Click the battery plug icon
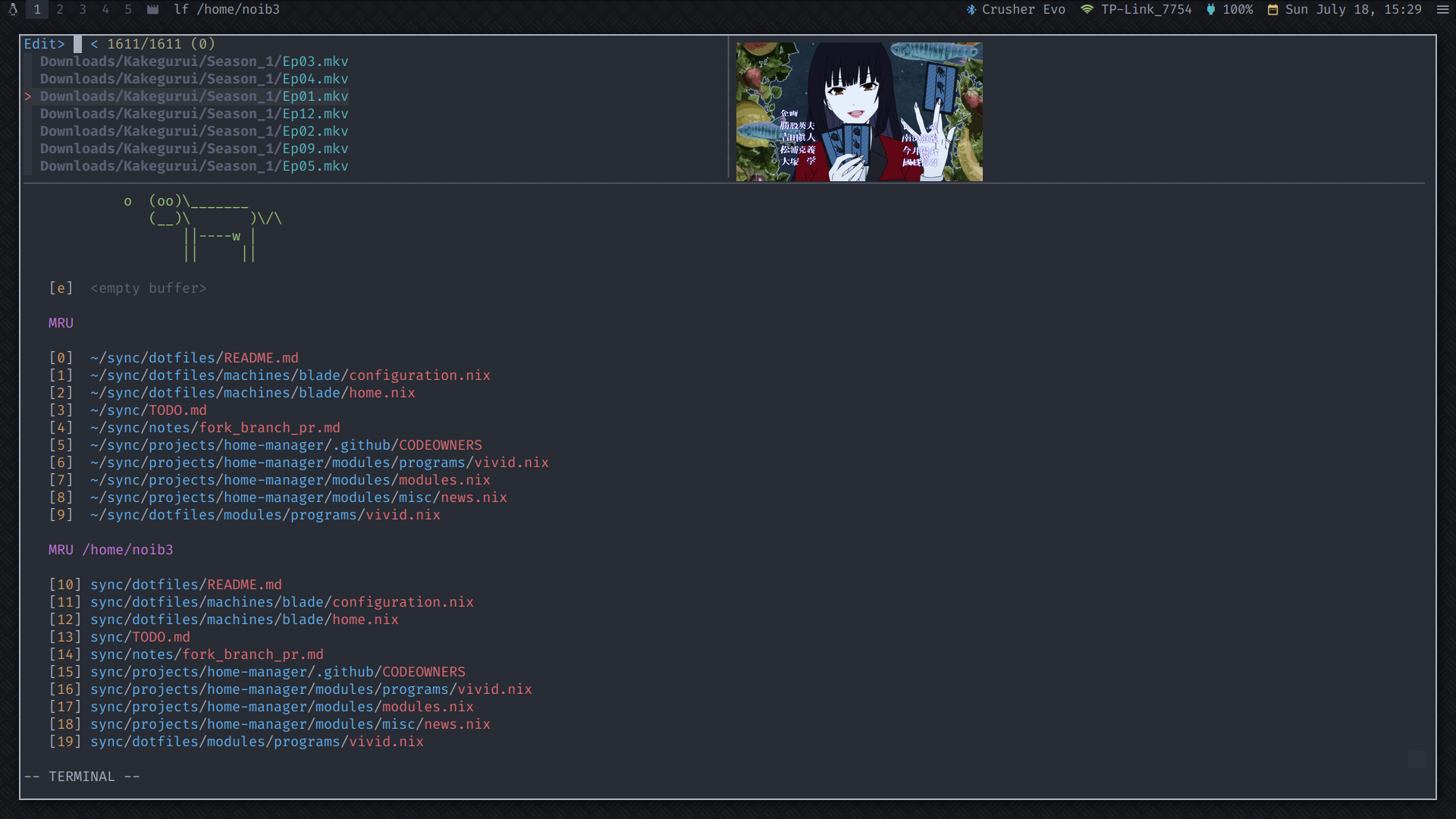Screen dimensions: 1456x819 (x=1210, y=10)
